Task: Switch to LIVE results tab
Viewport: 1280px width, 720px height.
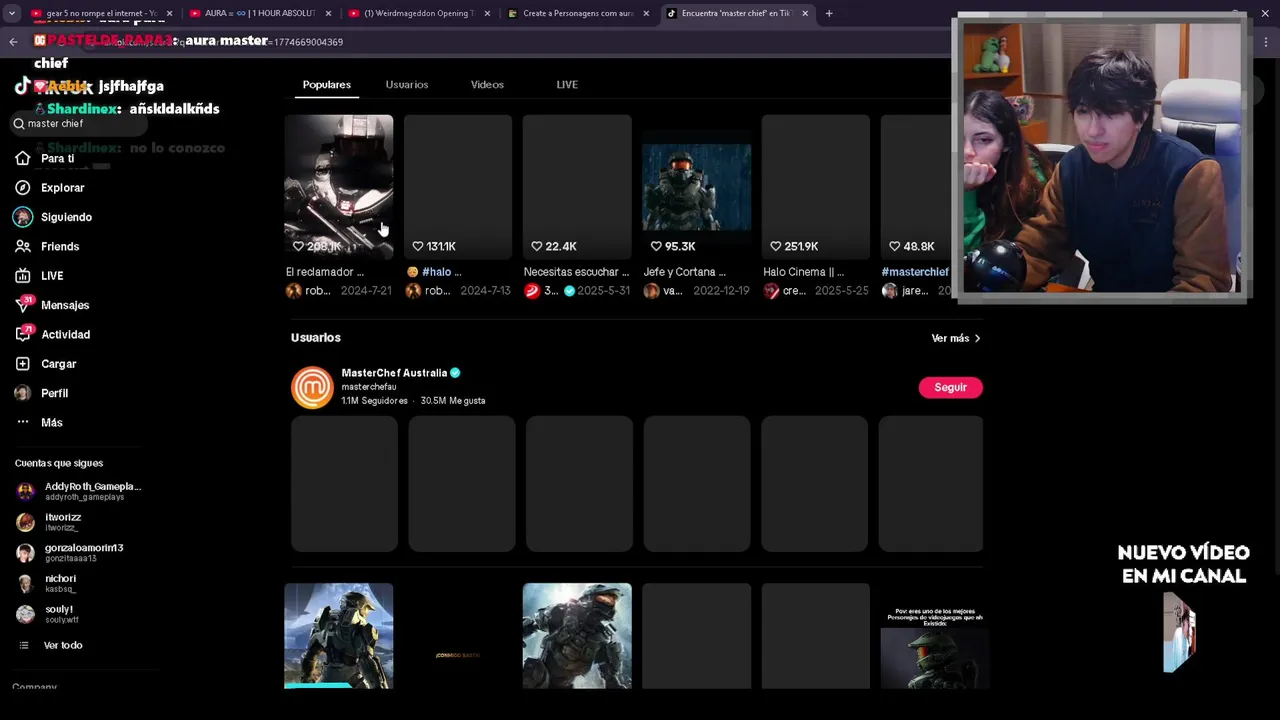Action: click(x=567, y=85)
